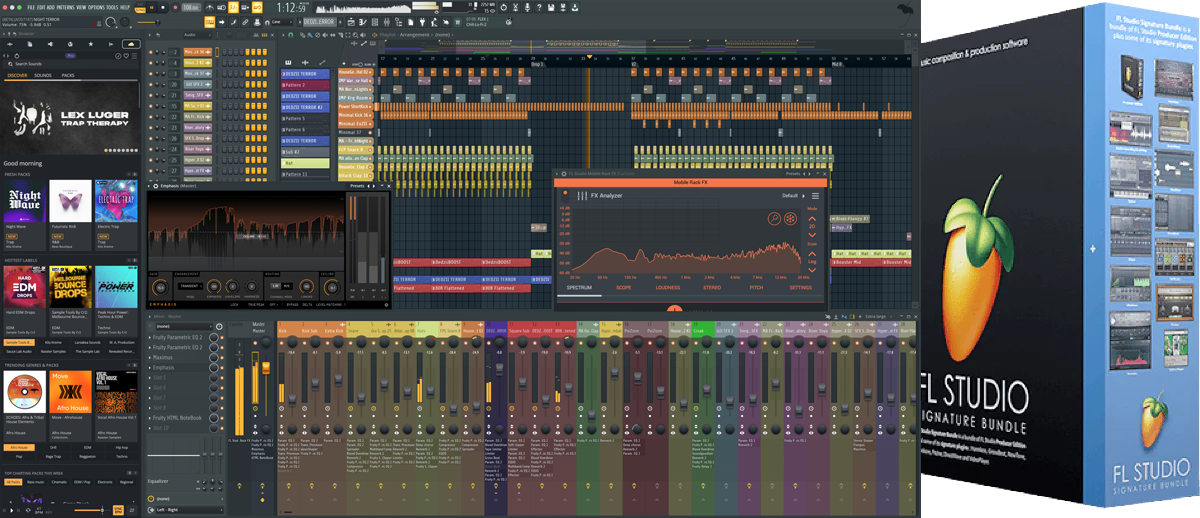Screen dimensions: 1200x518
Task: Open the Channel rack view icon
Action: [375, 22]
